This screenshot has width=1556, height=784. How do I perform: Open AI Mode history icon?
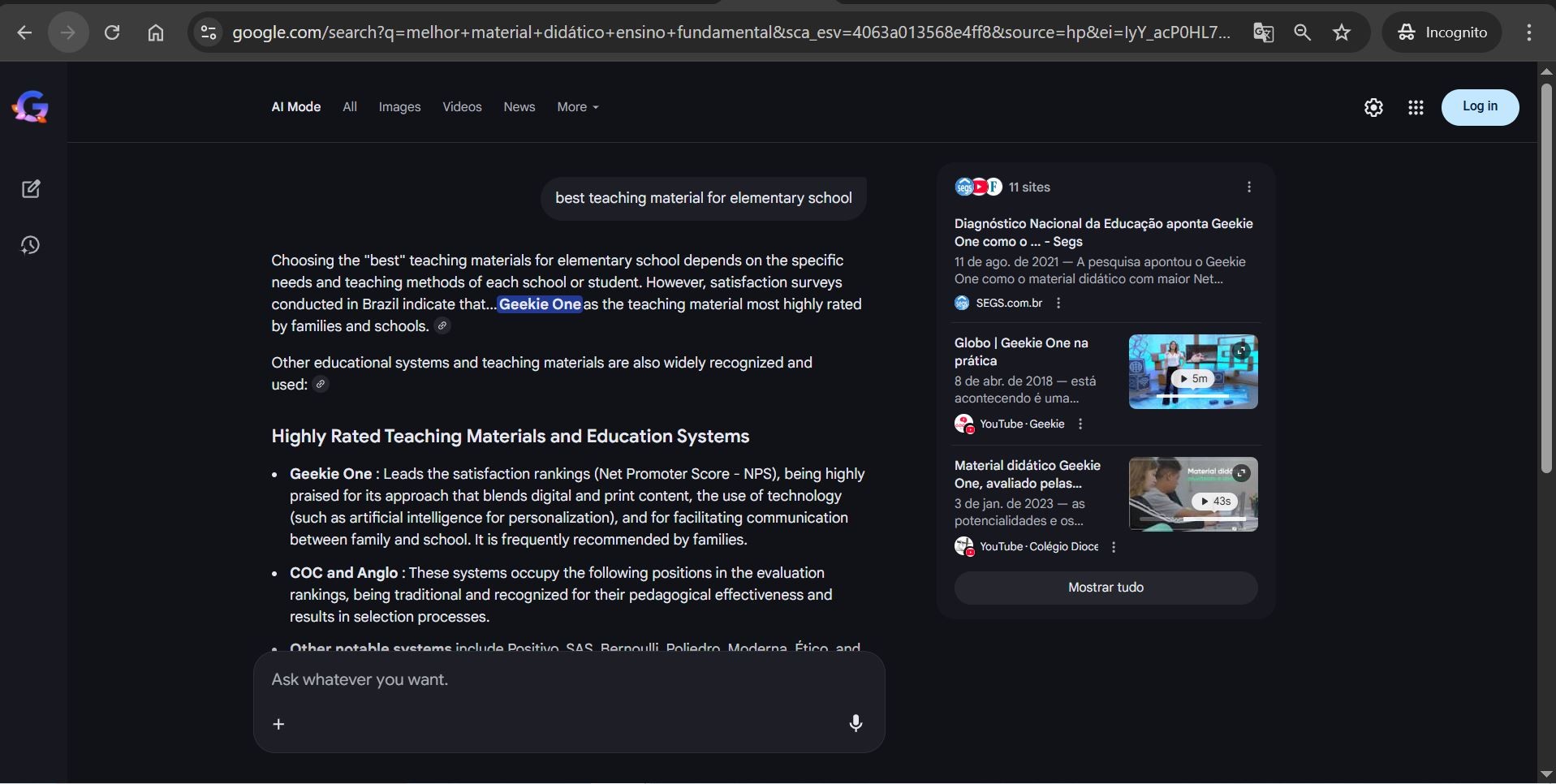point(31,245)
